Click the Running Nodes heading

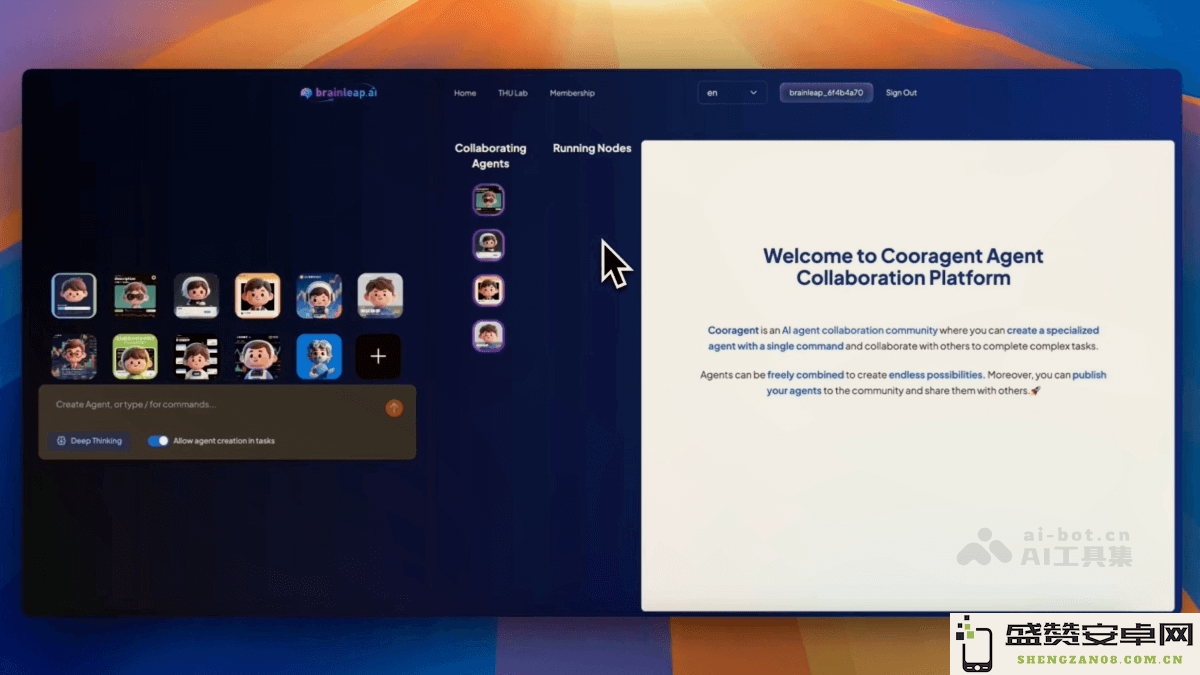click(592, 148)
